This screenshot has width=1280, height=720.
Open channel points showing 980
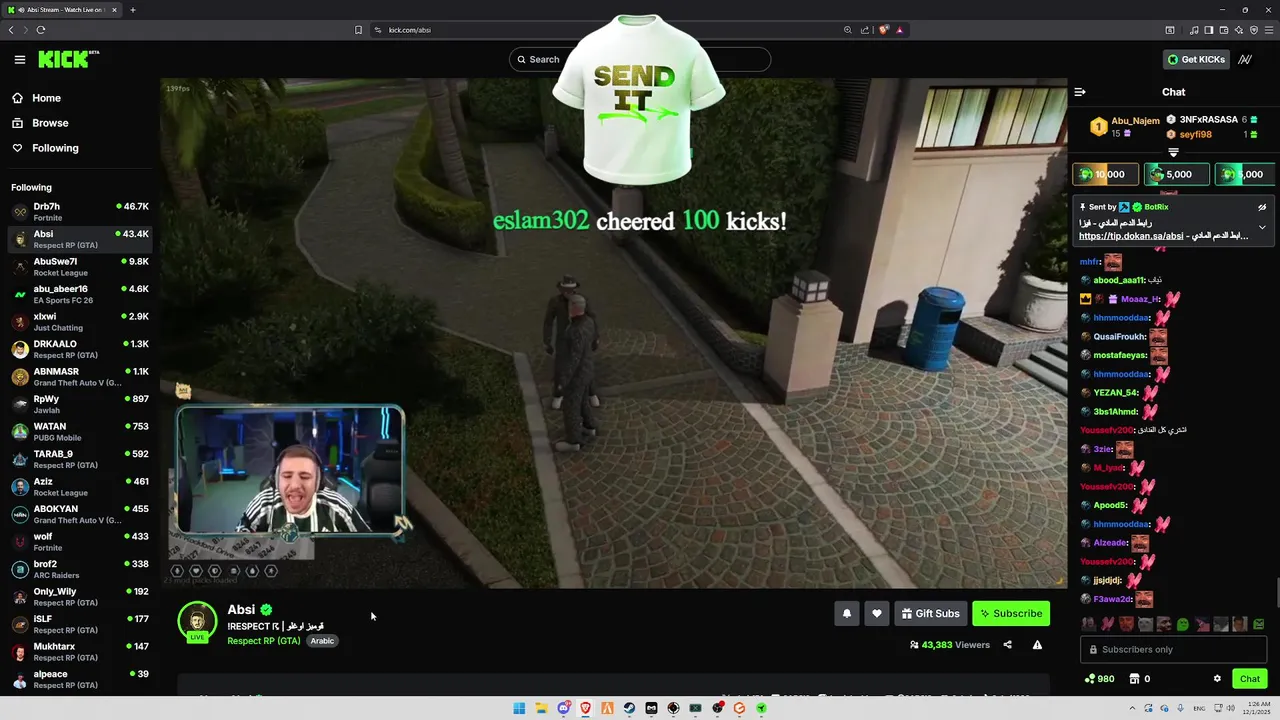pyautogui.click(x=1099, y=679)
